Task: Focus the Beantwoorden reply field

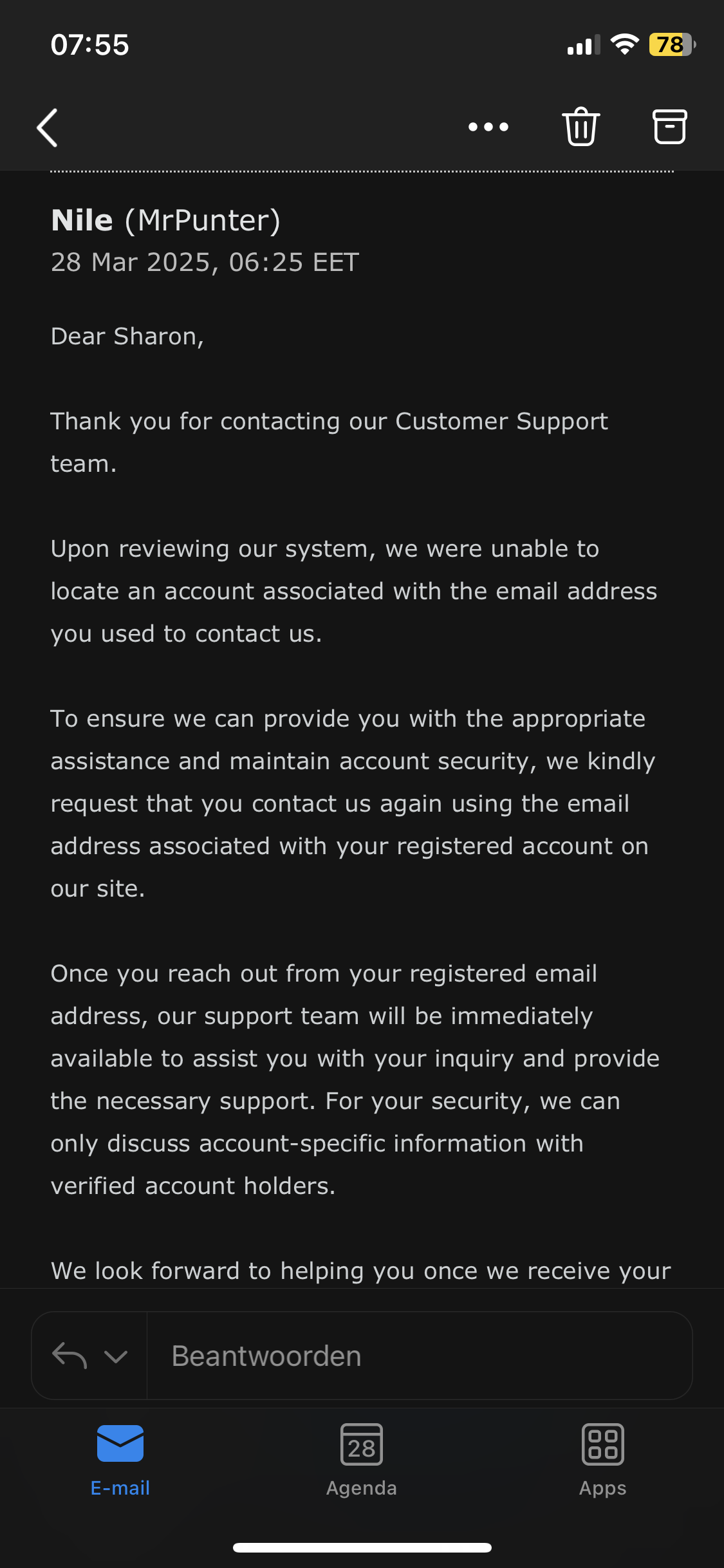Action: tap(418, 1356)
